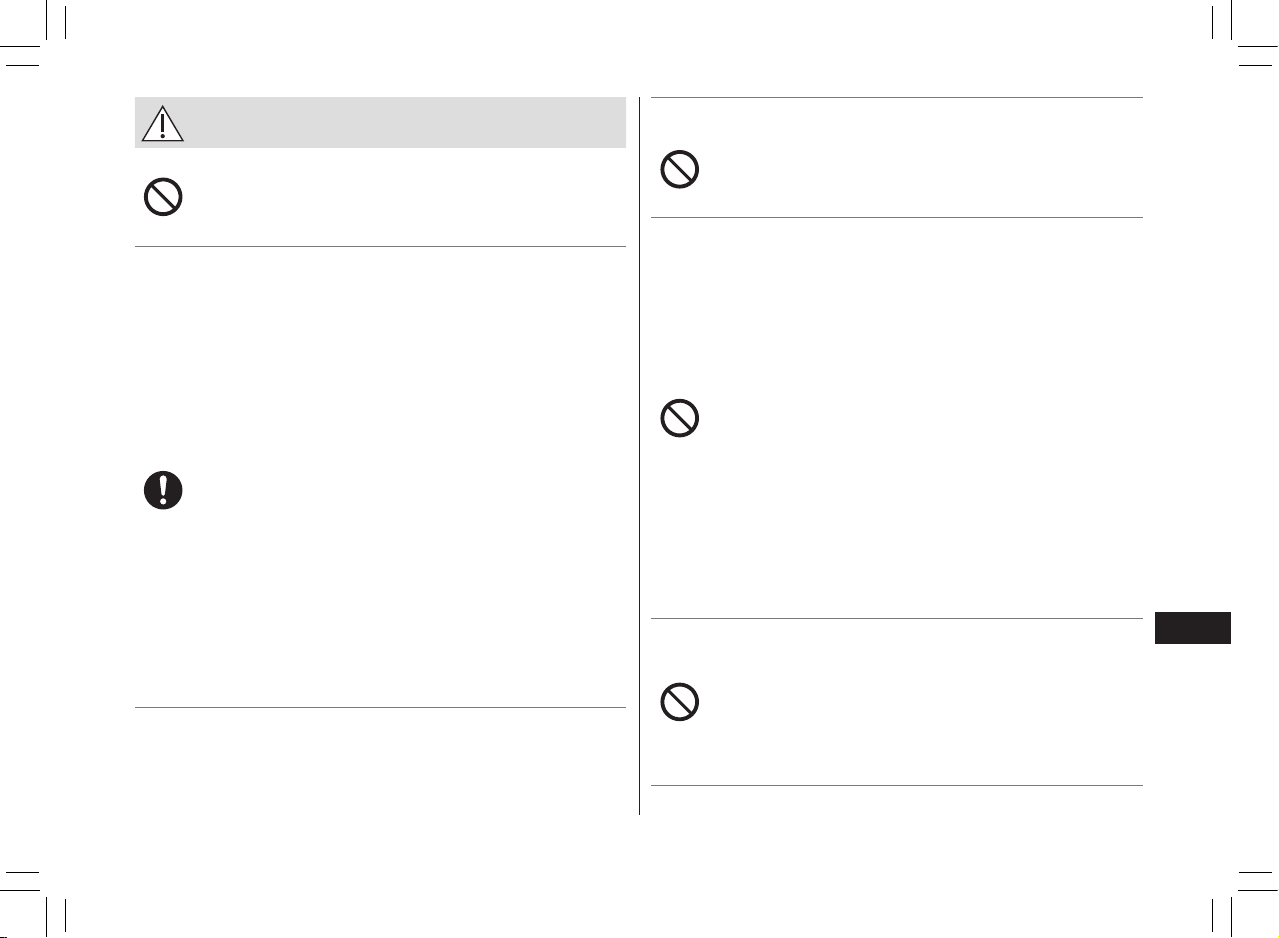
Task: Click the warning triangle icon in gray header
Action: coord(162,123)
